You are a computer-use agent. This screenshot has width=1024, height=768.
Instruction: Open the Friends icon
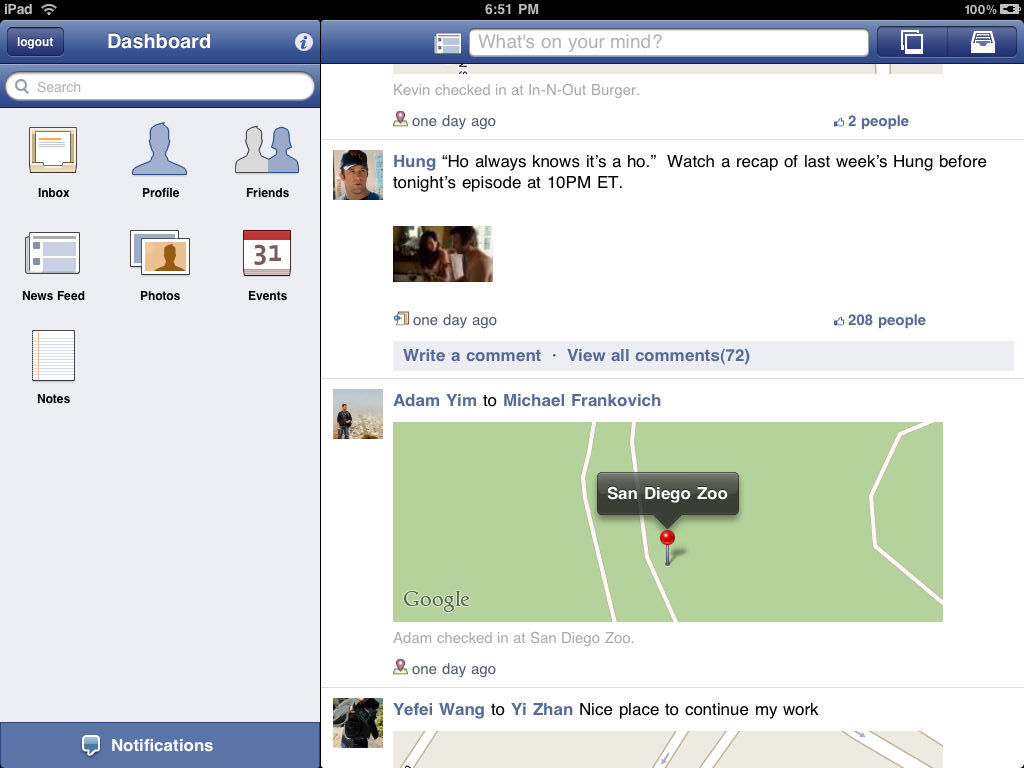[267, 150]
